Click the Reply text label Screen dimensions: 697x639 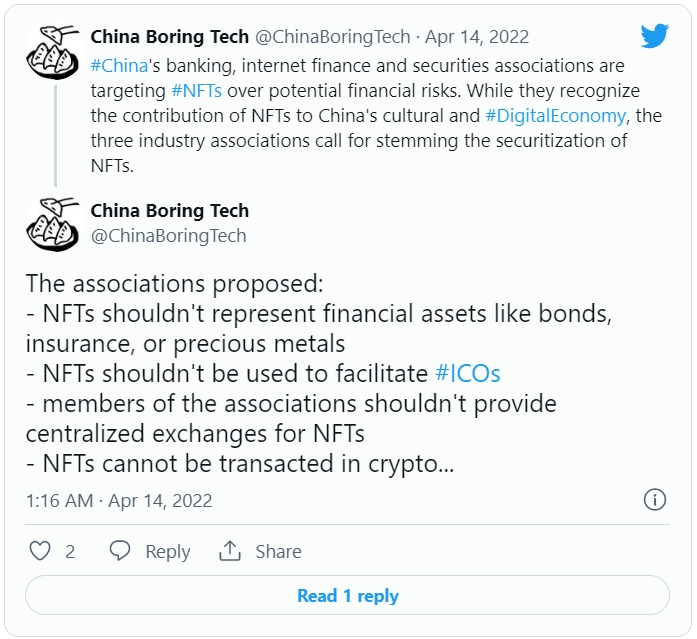click(167, 551)
